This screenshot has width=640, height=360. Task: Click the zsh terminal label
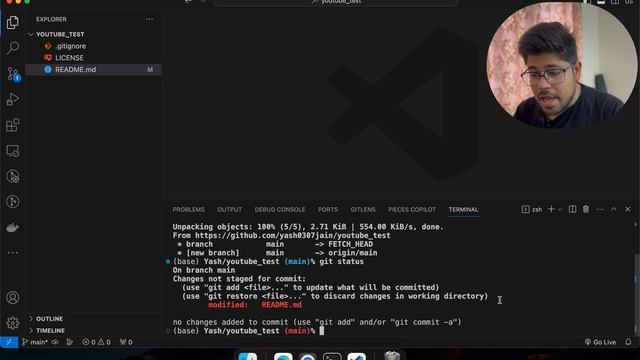click(x=532, y=209)
